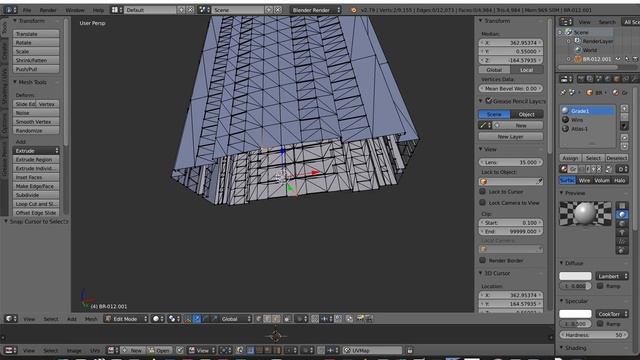This screenshot has width=640, height=360.
Task: Click the Translate button
Action: 36,34
